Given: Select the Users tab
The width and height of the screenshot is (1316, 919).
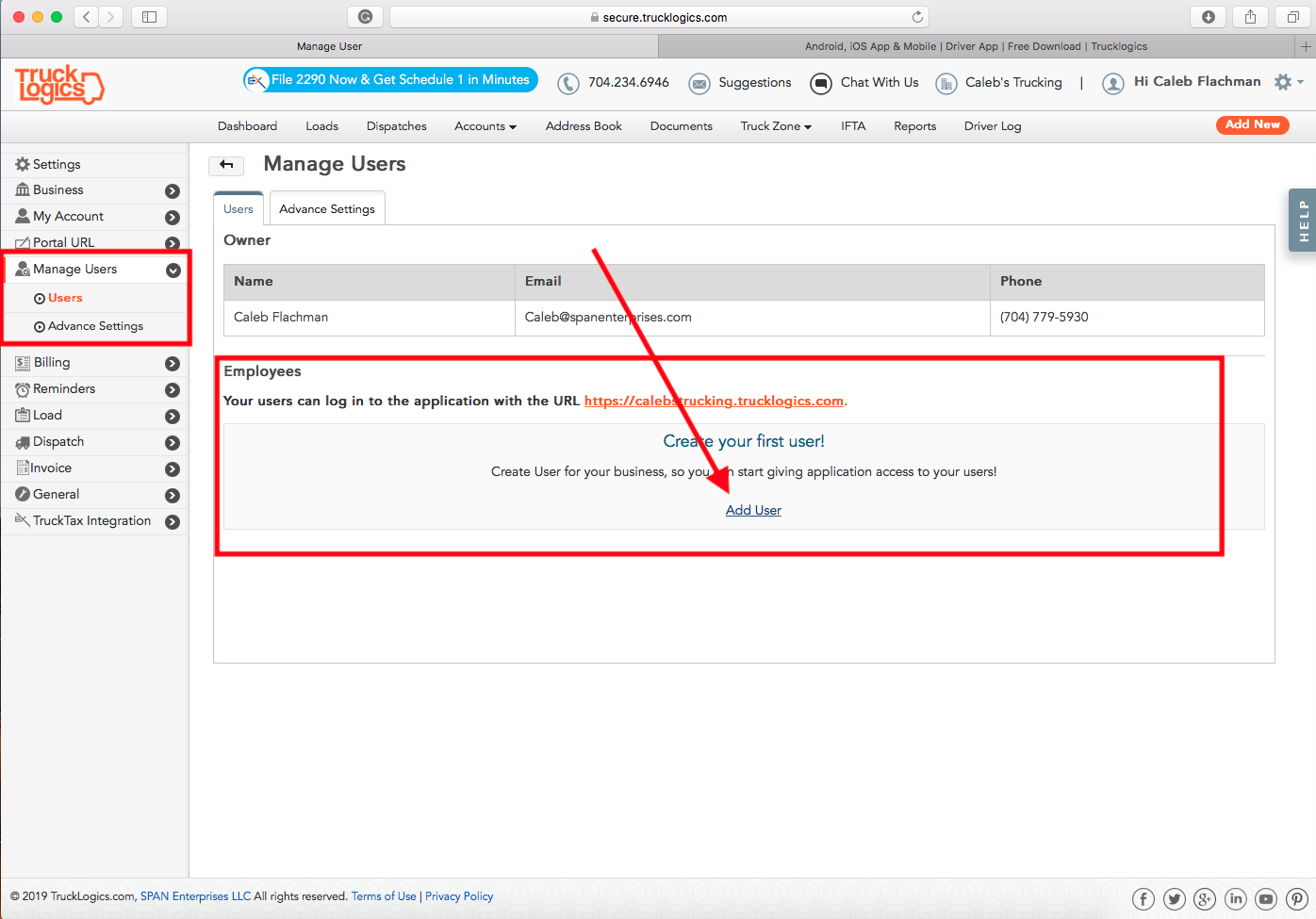Looking at the screenshot, I should 239,208.
